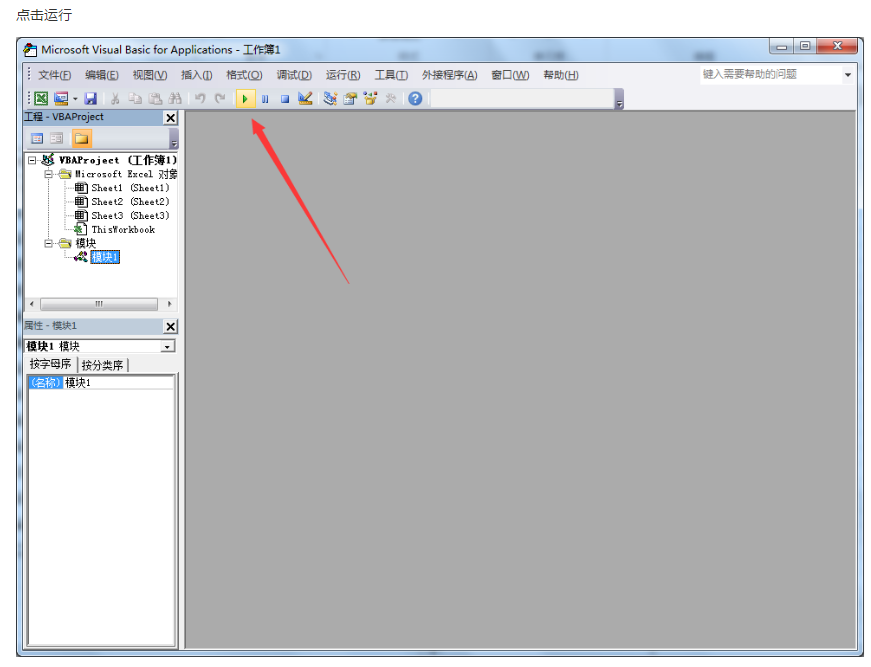Click View Object icon in project panel
The image size is (871, 667).
[x=57, y=138]
